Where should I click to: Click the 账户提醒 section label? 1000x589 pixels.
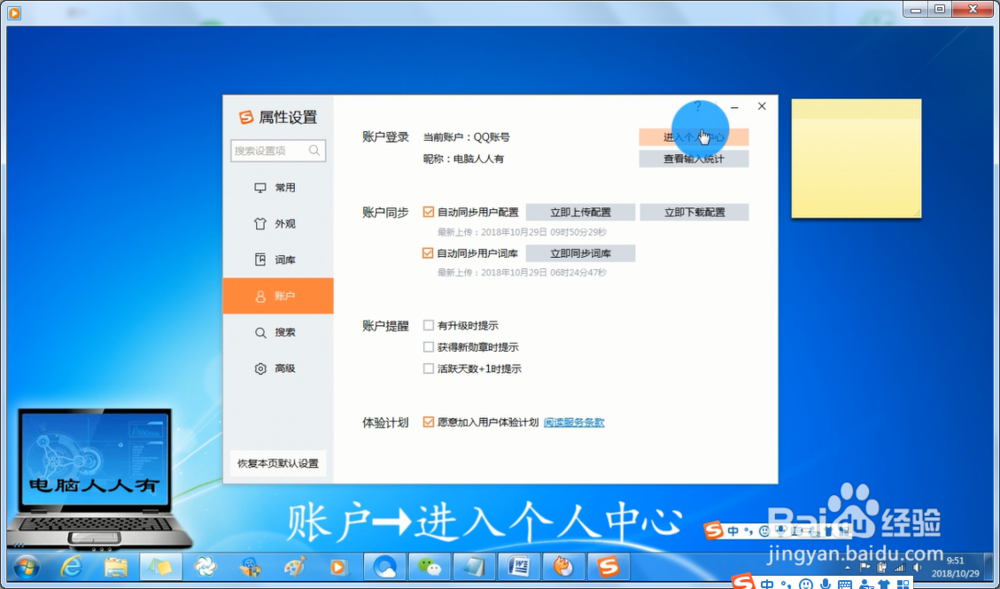pos(385,326)
